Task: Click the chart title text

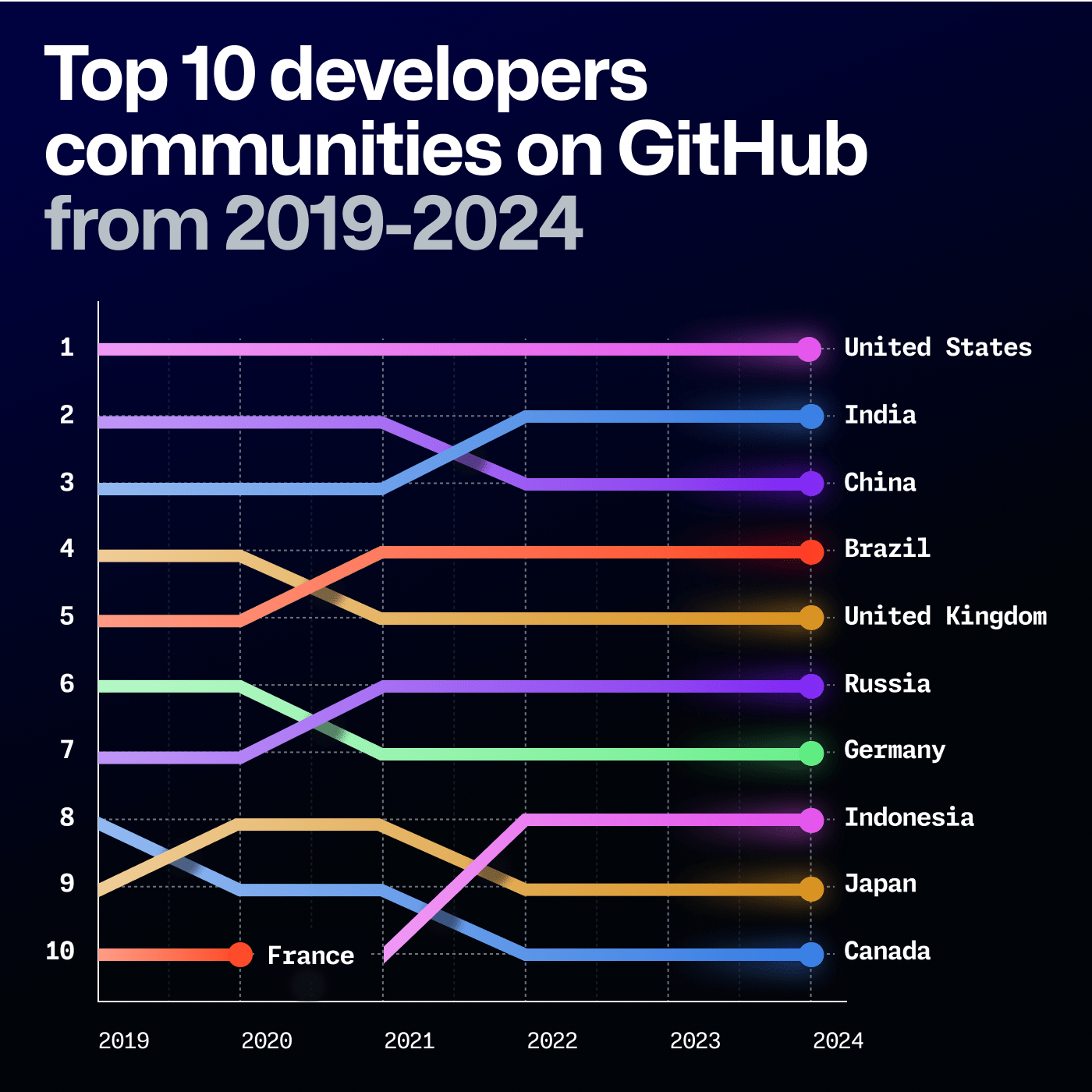Action: pos(456,144)
